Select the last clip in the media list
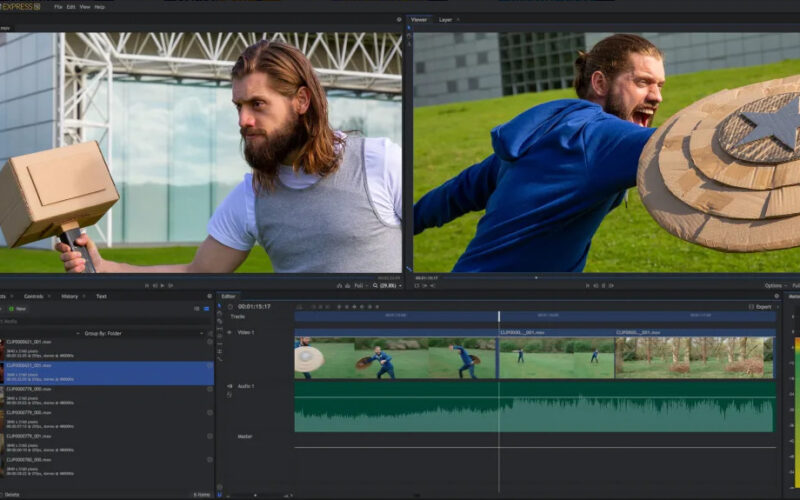This screenshot has width=800, height=500. coord(107,467)
